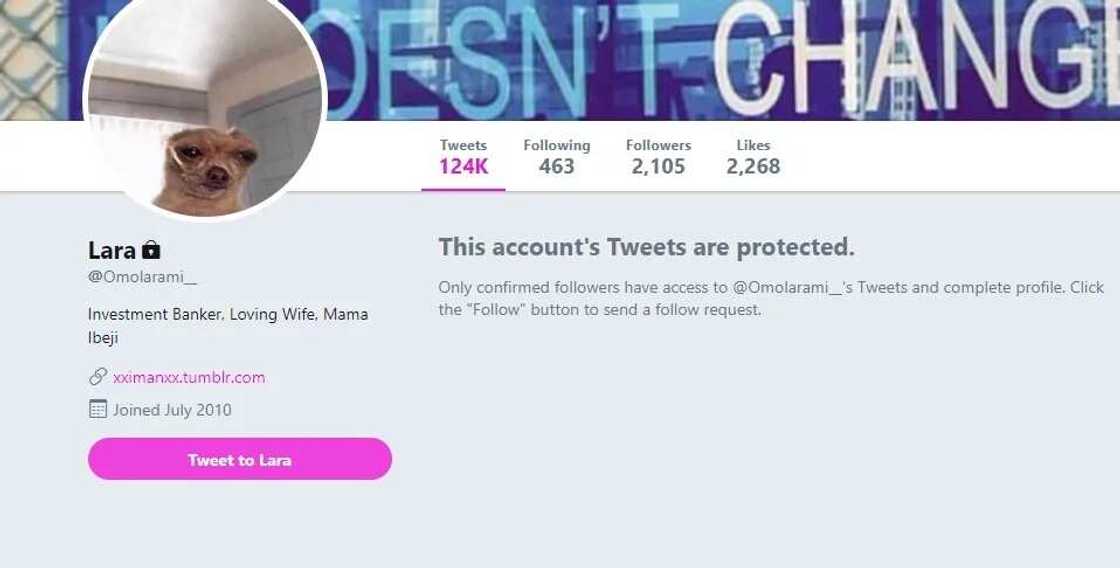This screenshot has height=568, width=1120.
Task: Click the Joined July 2010 text
Action: [172, 409]
